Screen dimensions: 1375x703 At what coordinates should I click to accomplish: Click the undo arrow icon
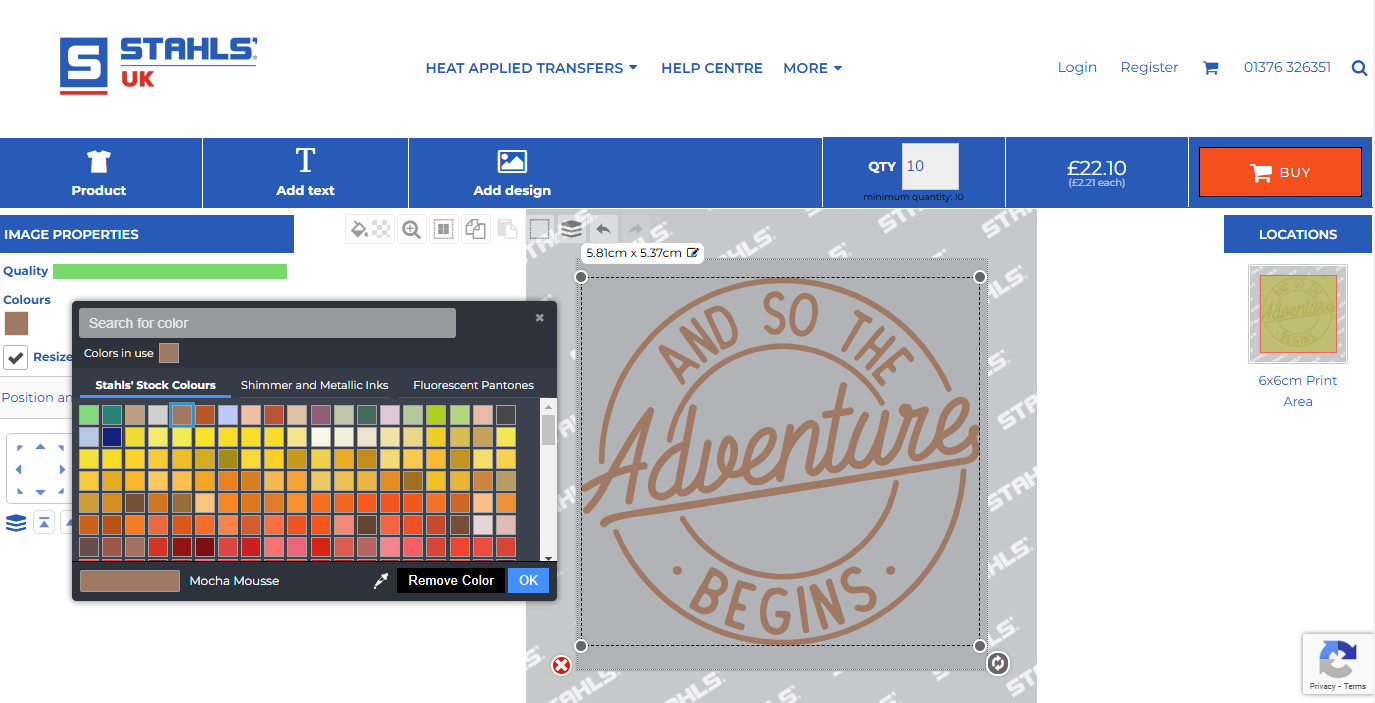pos(603,230)
